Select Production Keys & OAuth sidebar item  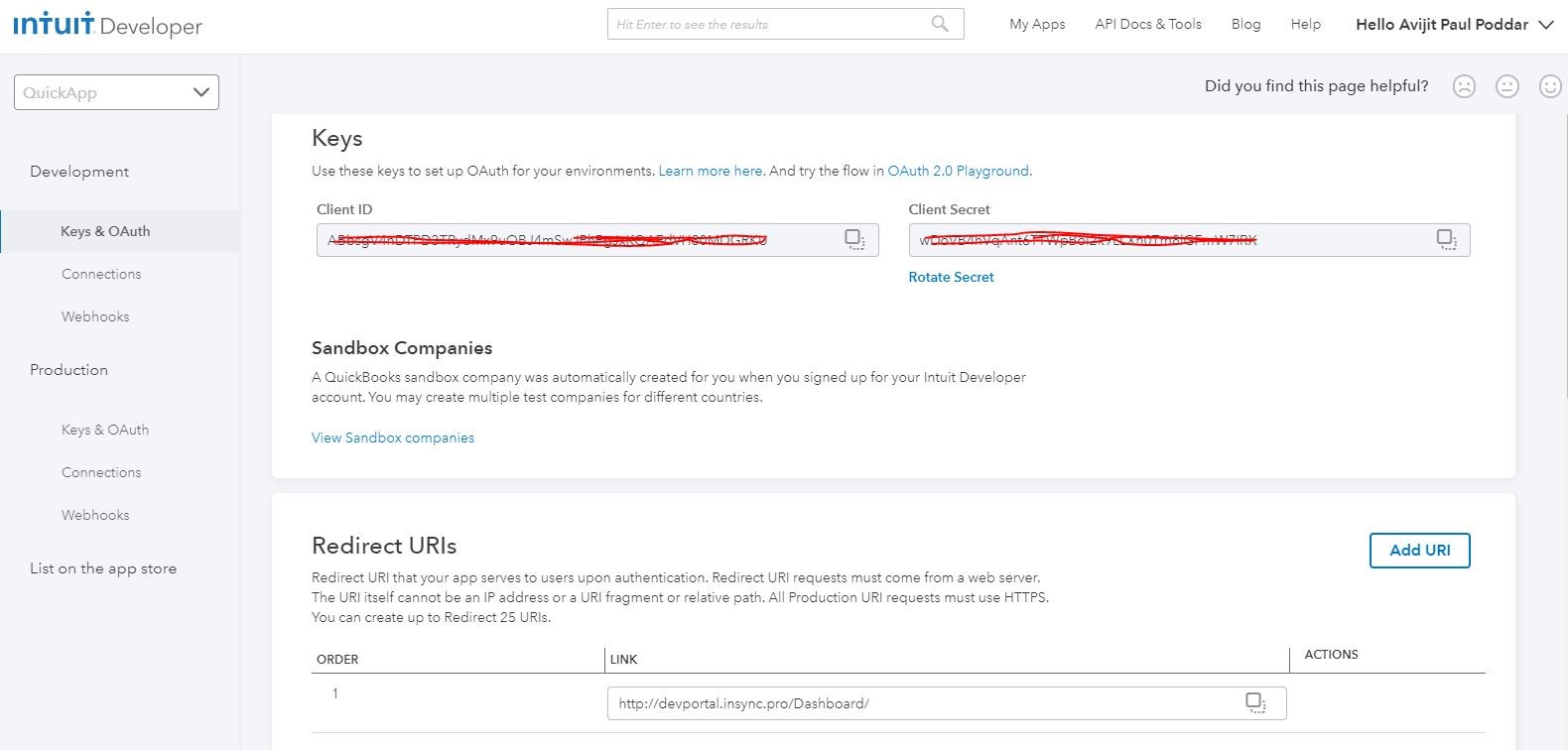[105, 430]
